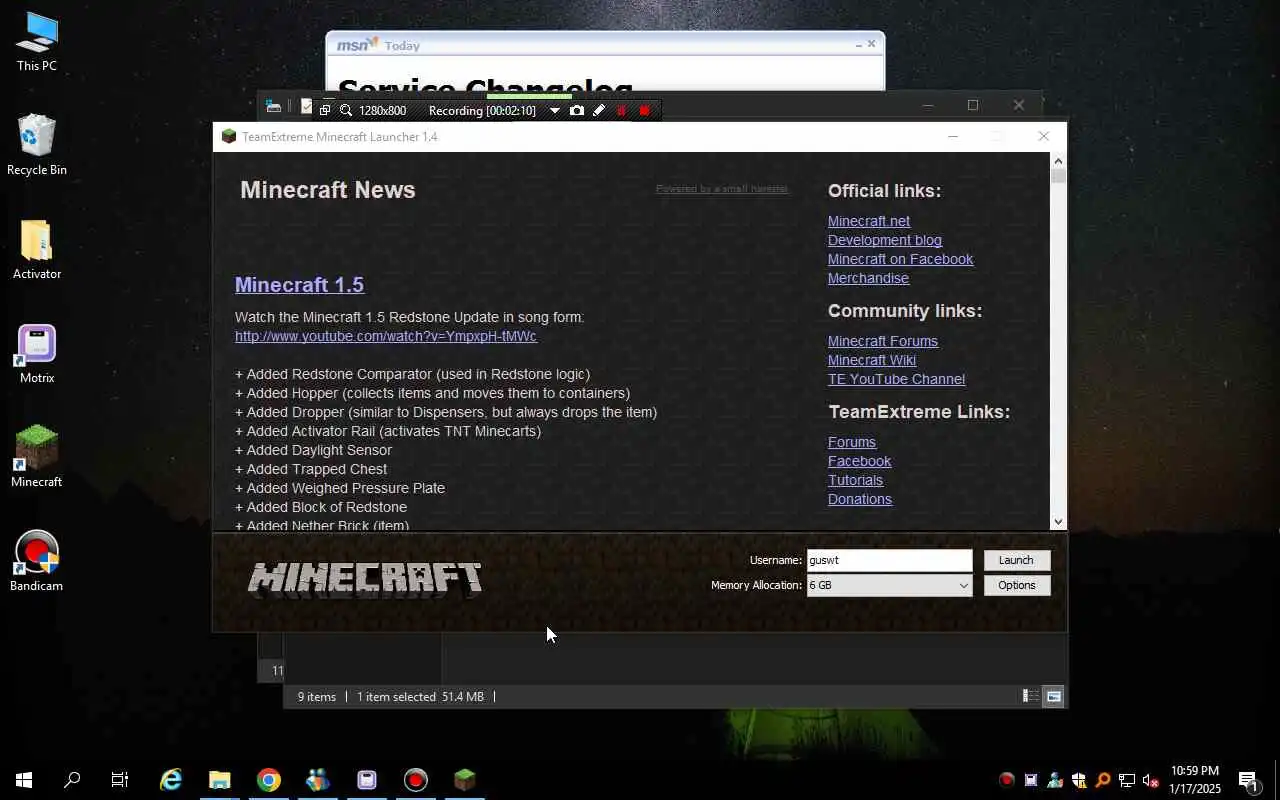The width and height of the screenshot is (1280, 800).
Task: Select the Motrix desktop shortcut
Action: point(37,354)
